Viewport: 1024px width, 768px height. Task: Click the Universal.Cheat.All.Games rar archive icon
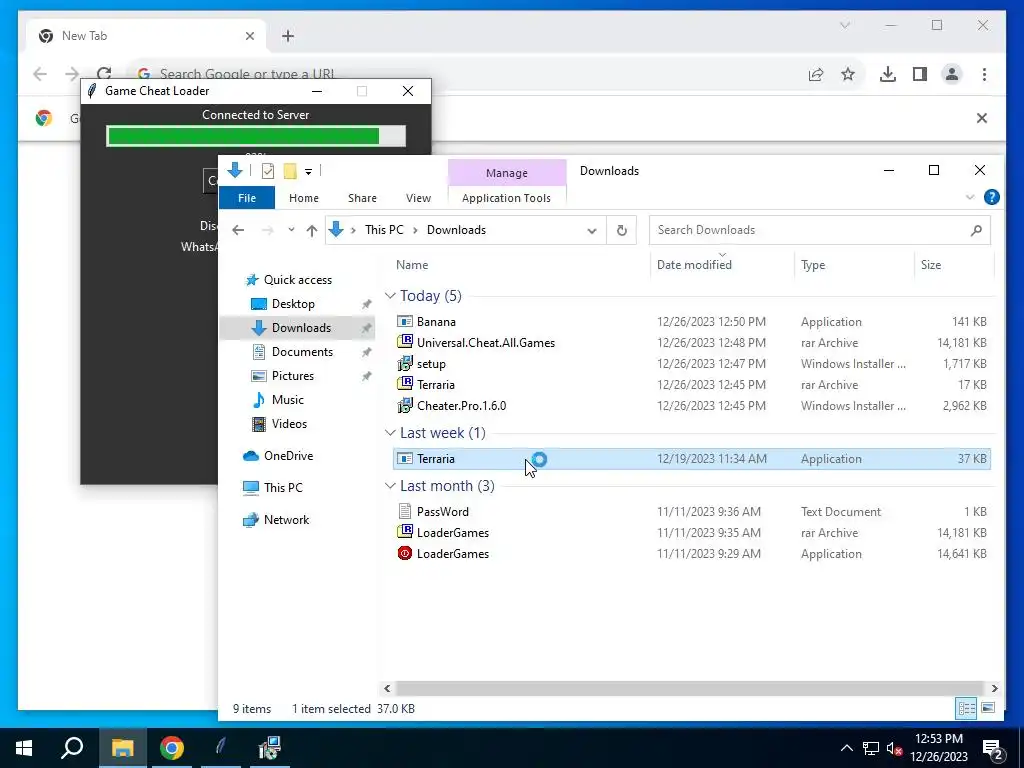(405, 342)
